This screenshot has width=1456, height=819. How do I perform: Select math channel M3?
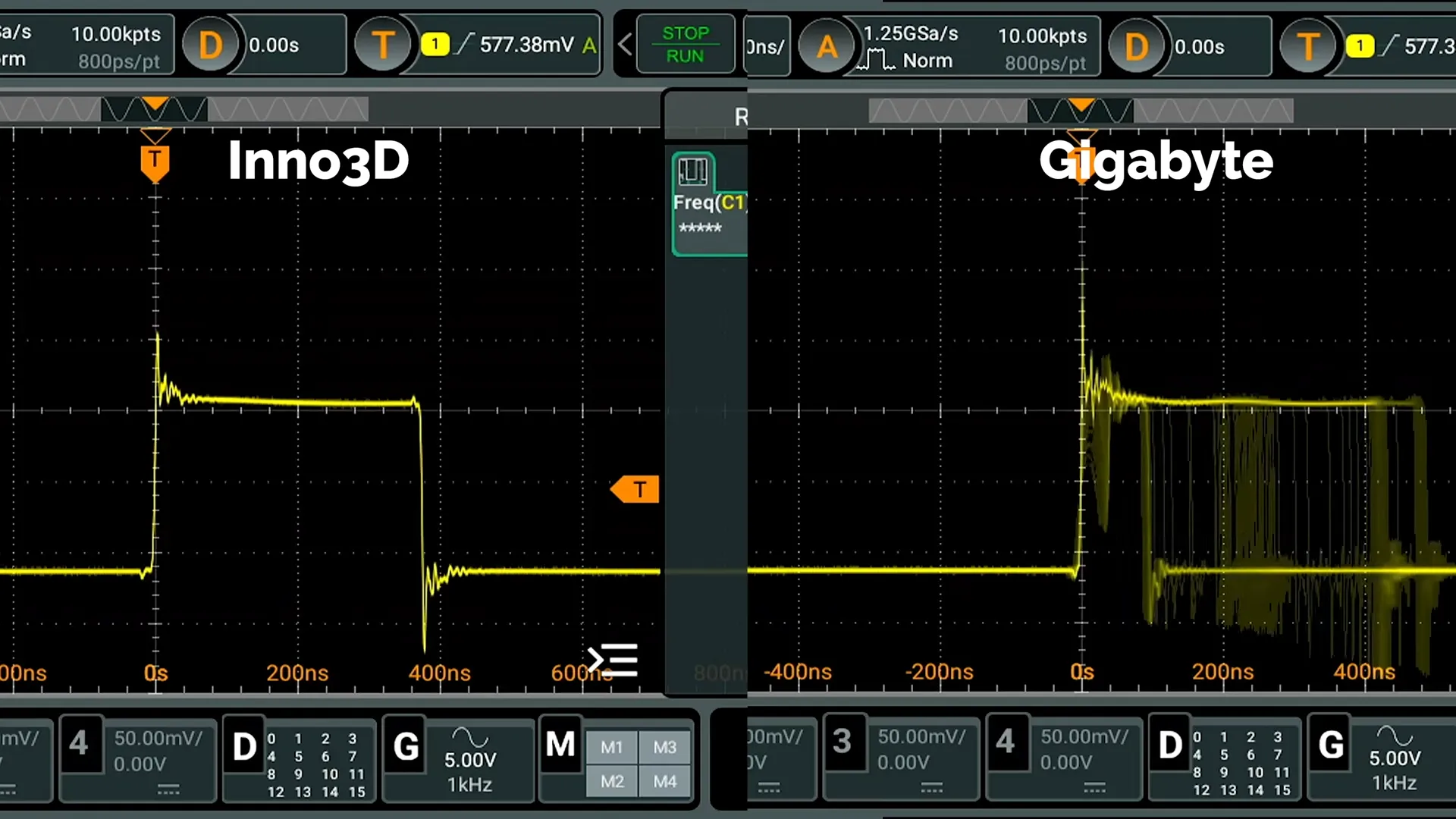tap(665, 748)
